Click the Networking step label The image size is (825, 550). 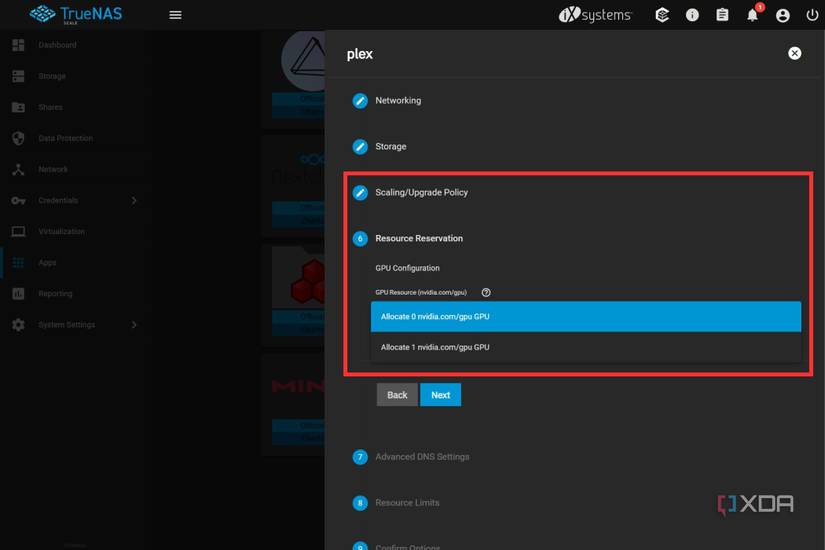pyautogui.click(x=398, y=101)
